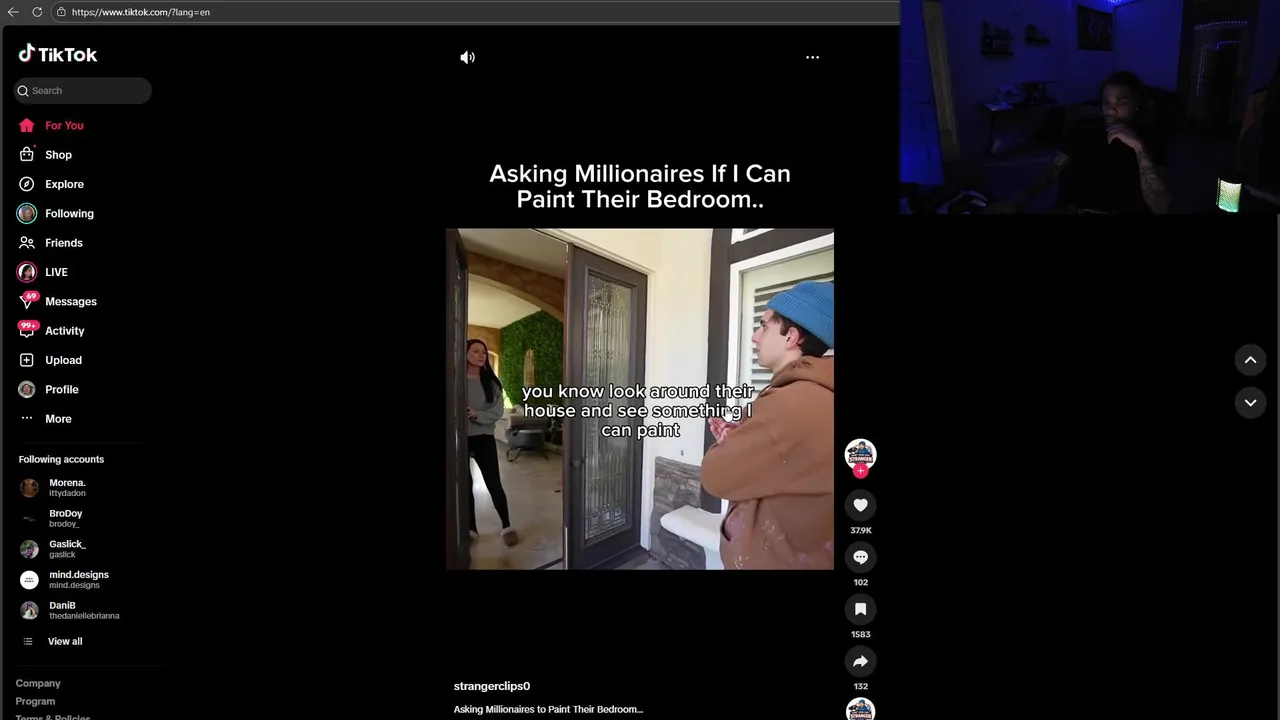
Task: Click the For You home icon
Action: point(27,125)
